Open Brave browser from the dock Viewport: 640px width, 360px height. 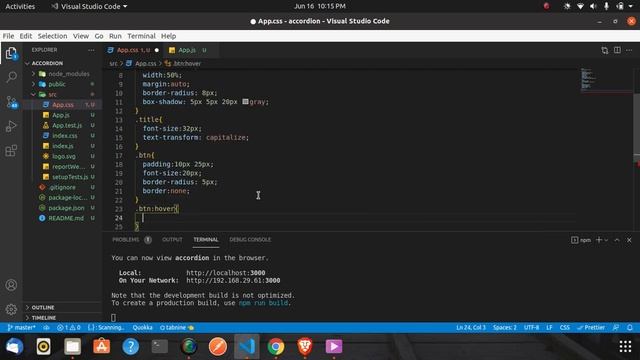tap(305, 347)
